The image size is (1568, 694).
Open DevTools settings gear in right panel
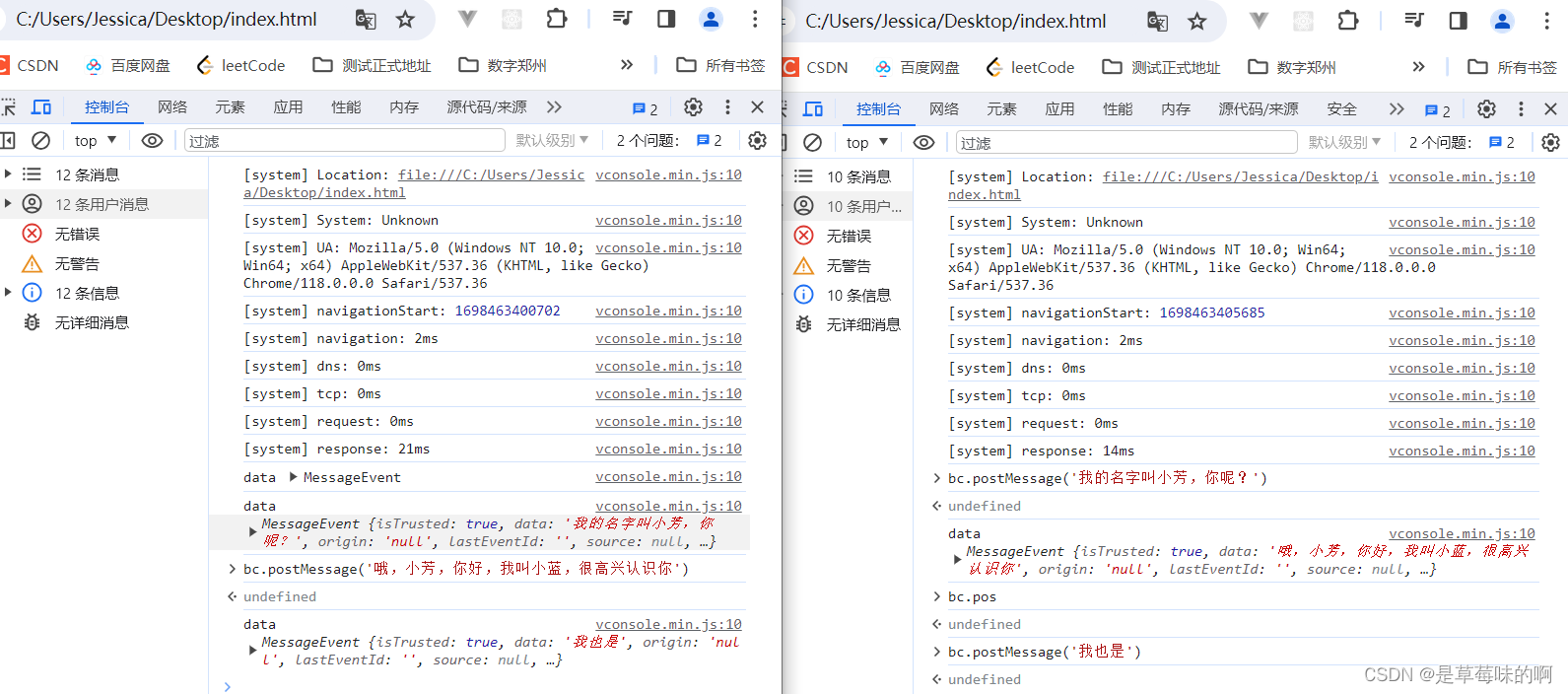point(1486,109)
